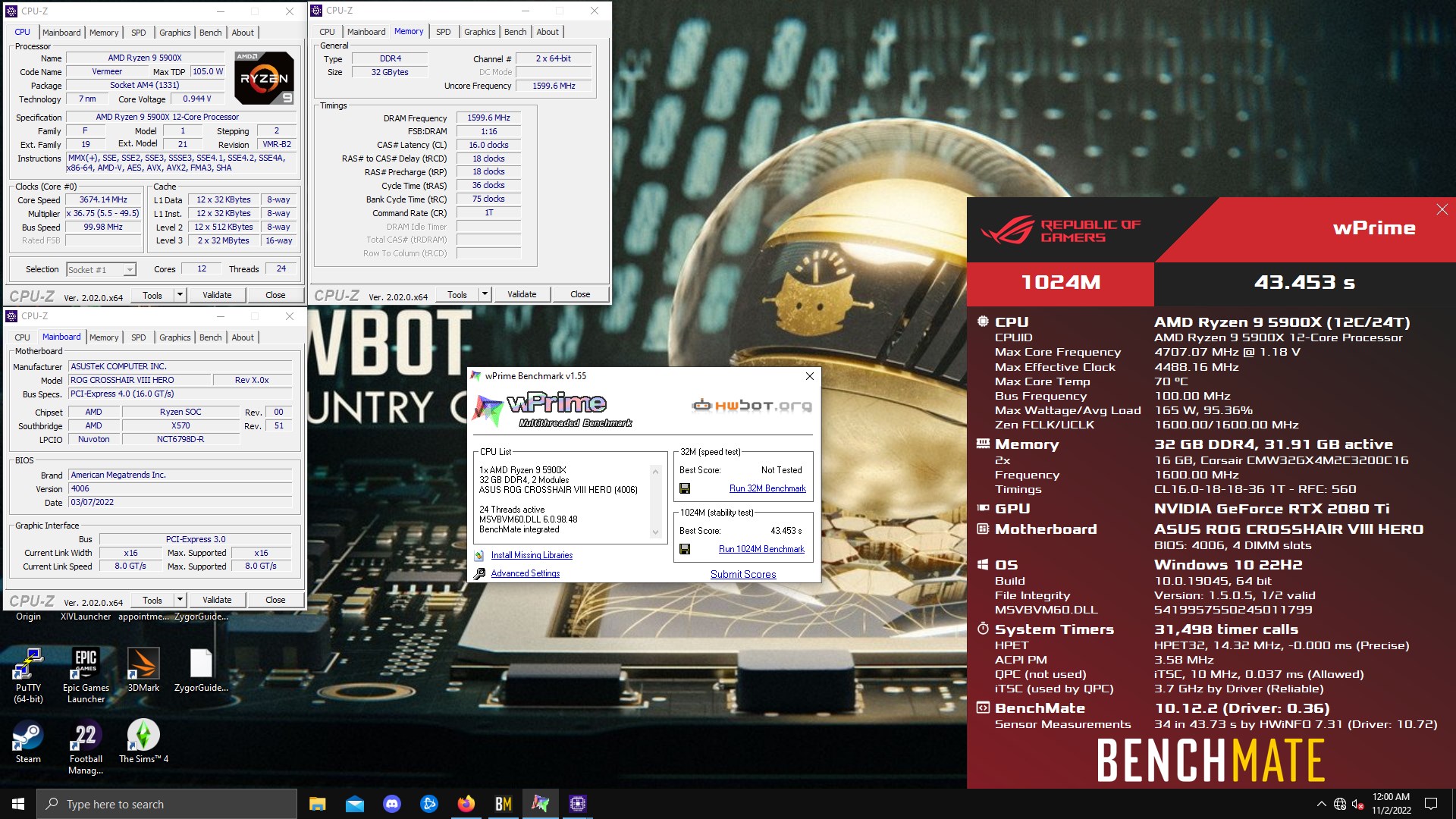Run the 32M Benchmark

767,489
